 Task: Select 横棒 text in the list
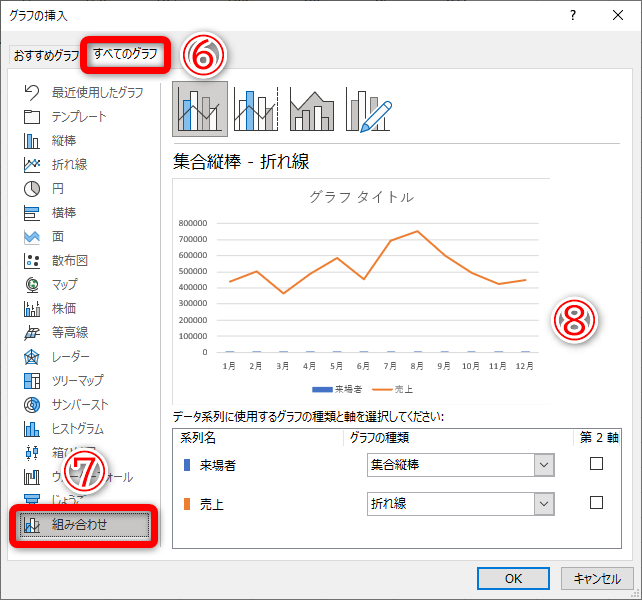click(64, 213)
